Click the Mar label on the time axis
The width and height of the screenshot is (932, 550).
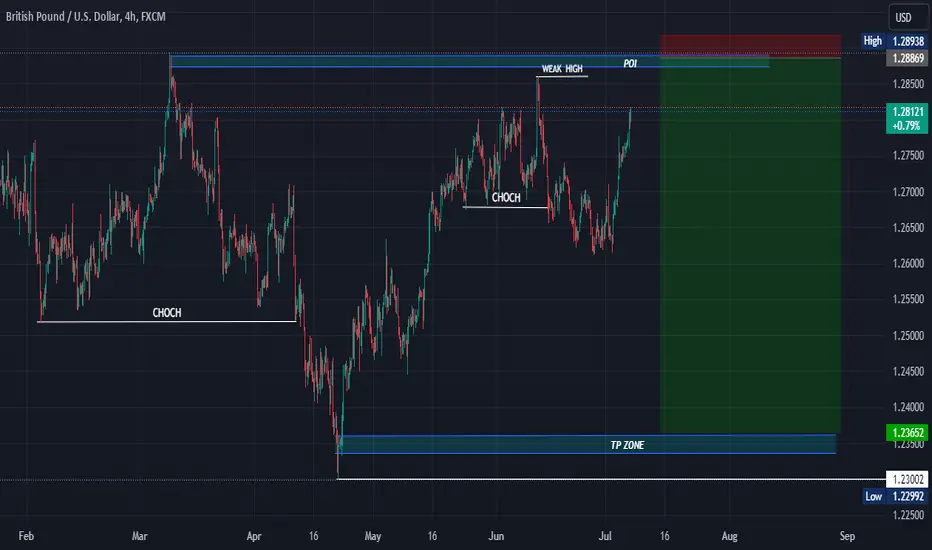(x=140, y=536)
